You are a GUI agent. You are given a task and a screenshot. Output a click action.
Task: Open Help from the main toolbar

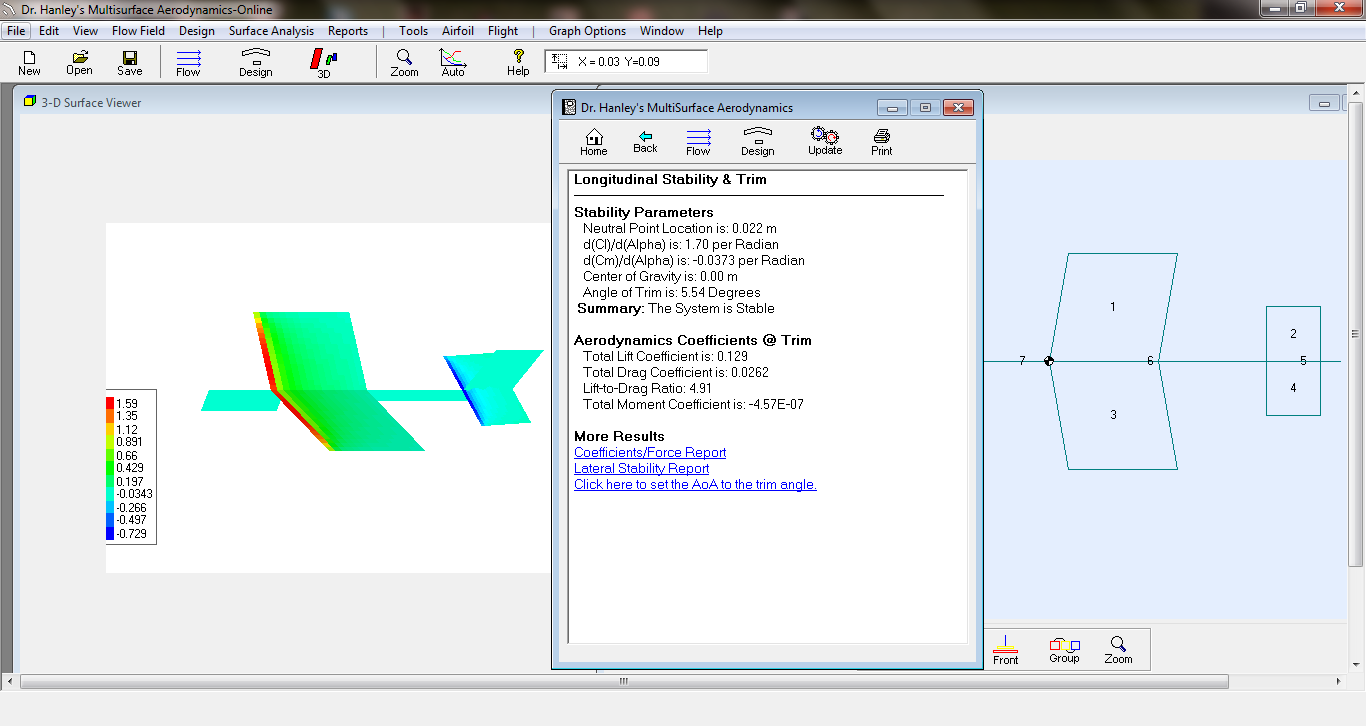pos(518,63)
